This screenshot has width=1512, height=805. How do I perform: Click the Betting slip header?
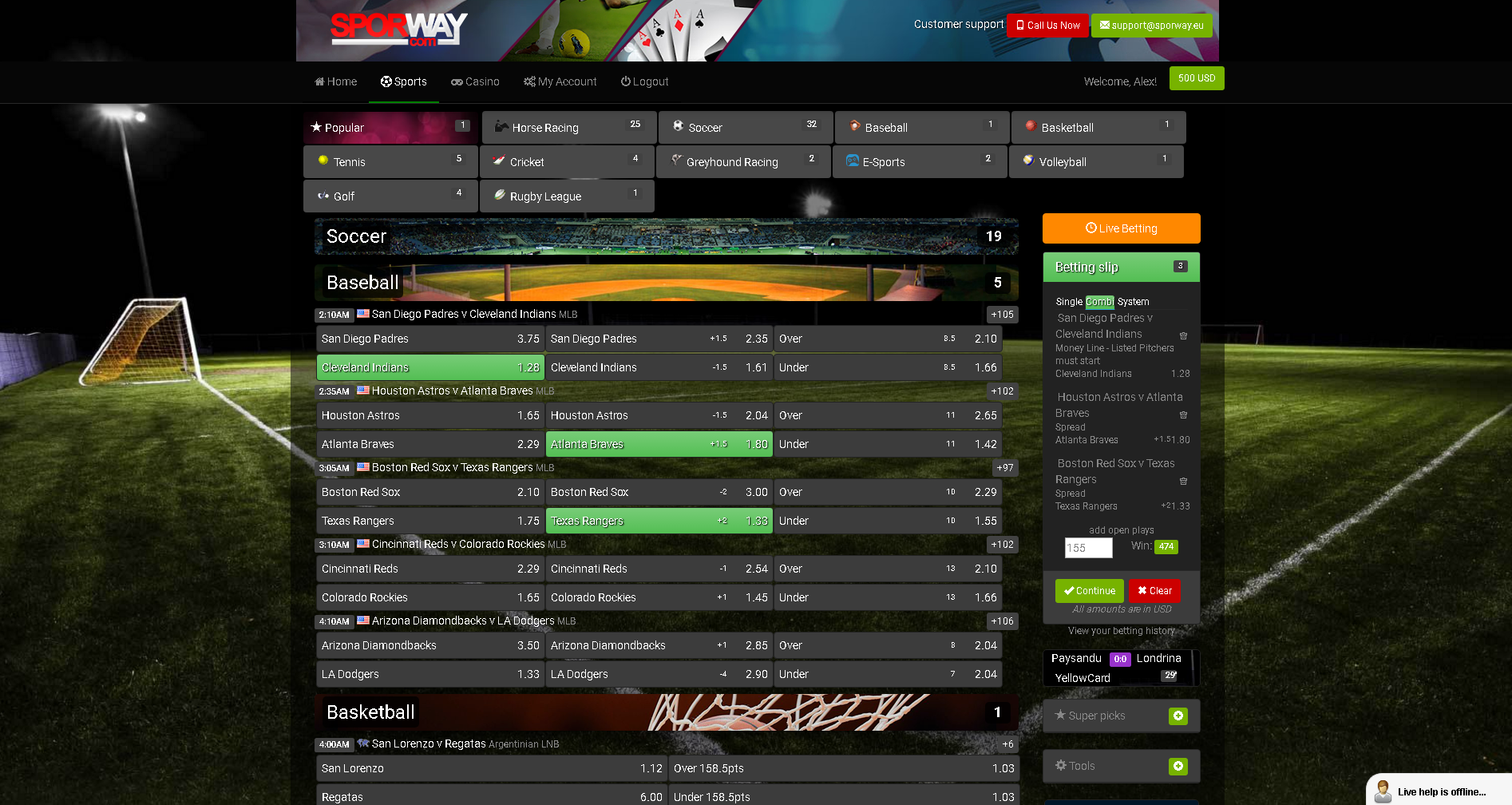[1121, 268]
